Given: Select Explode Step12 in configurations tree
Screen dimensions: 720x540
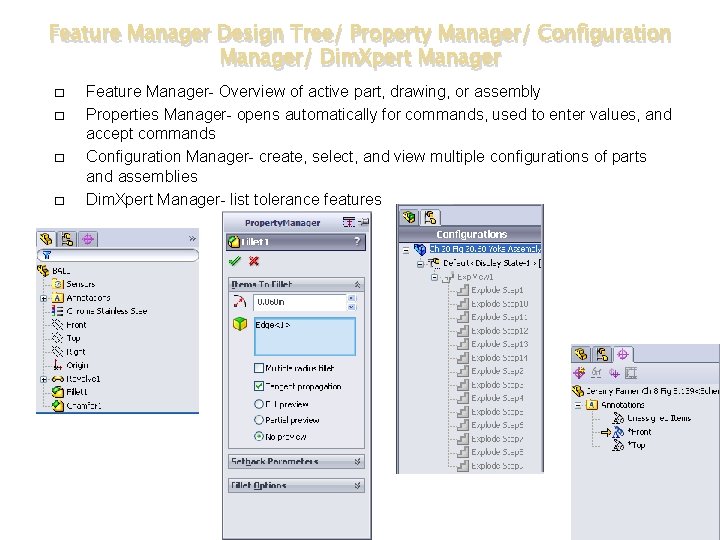Looking at the screenshot, I should [493, 331].
